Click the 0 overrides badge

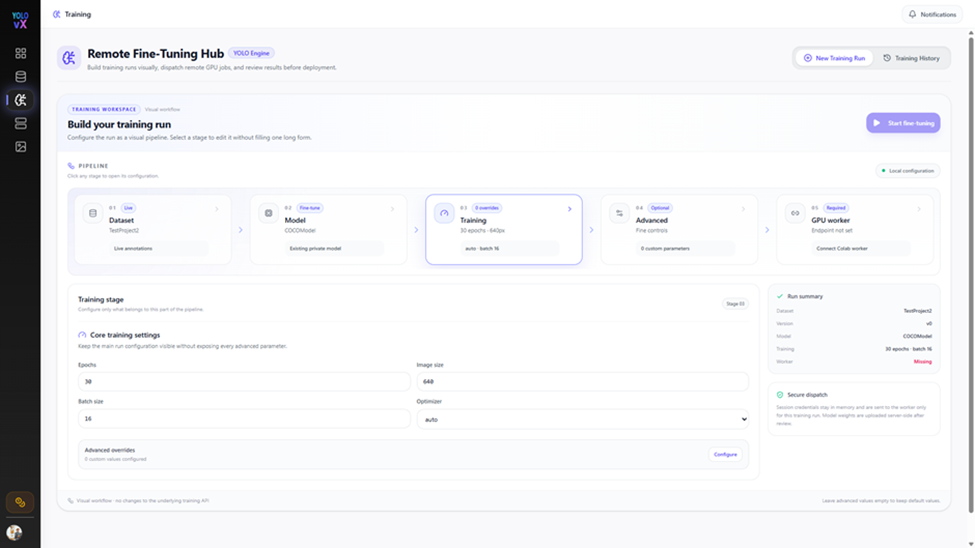point(487,208)
